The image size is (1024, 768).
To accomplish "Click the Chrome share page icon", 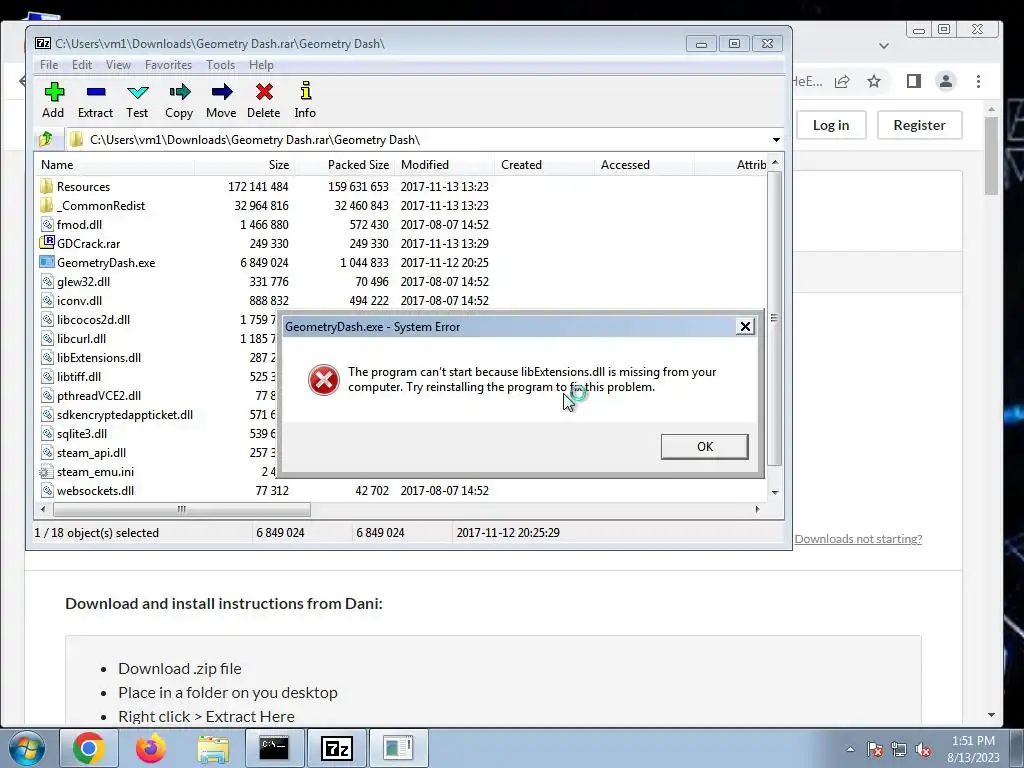I will pos(842,81).
